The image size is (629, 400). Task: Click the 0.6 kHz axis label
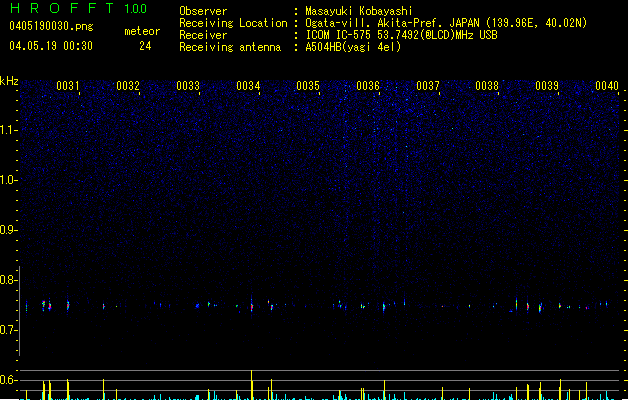click(8, 380)
